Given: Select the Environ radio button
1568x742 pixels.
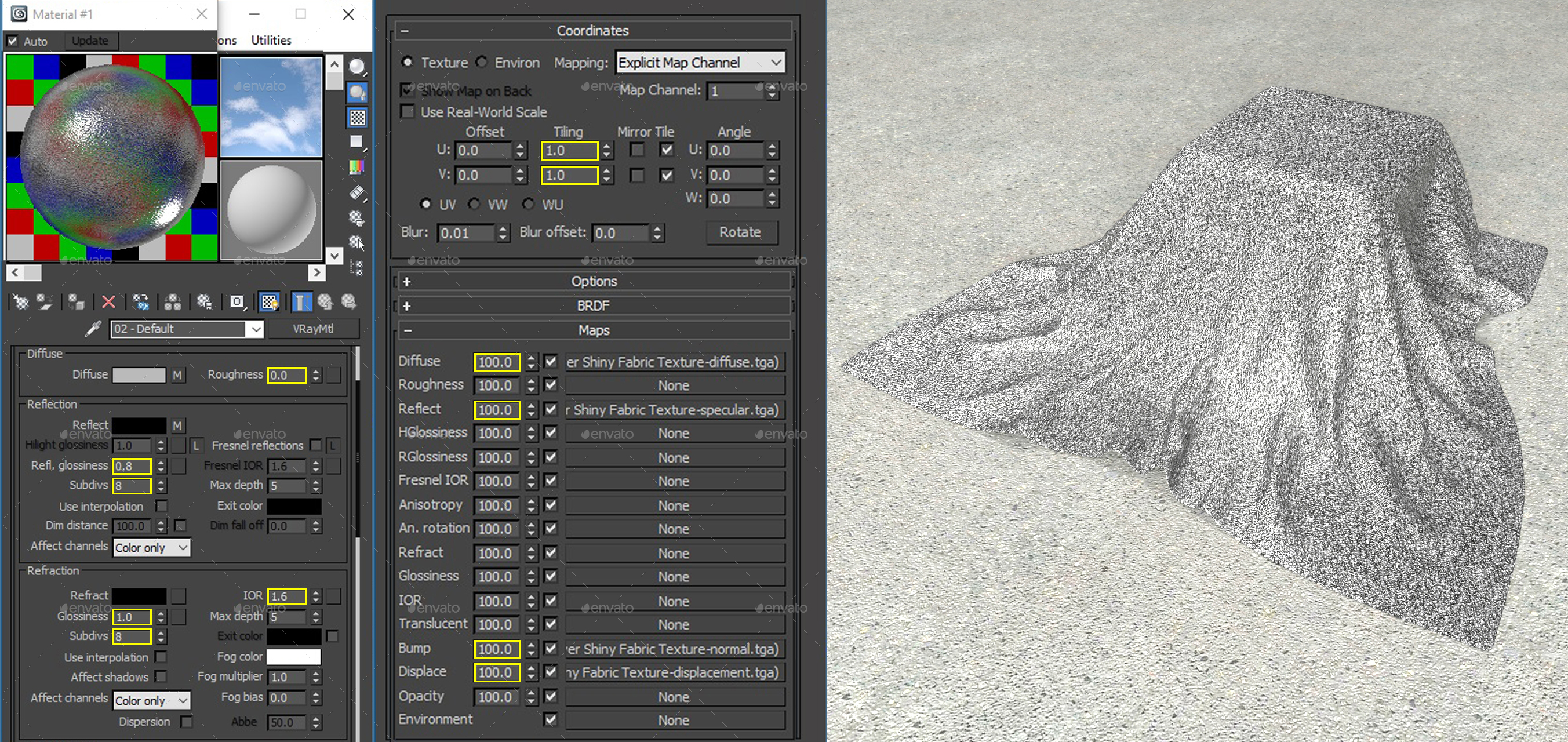Looking at the screenshot, I should [482, 63].
